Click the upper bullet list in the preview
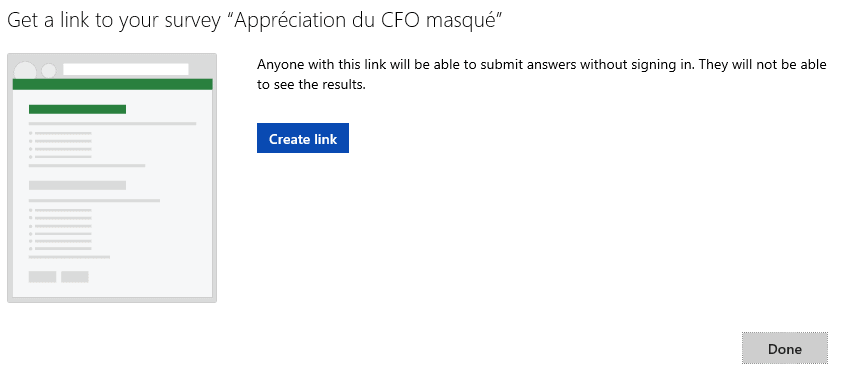 [60, 145]
